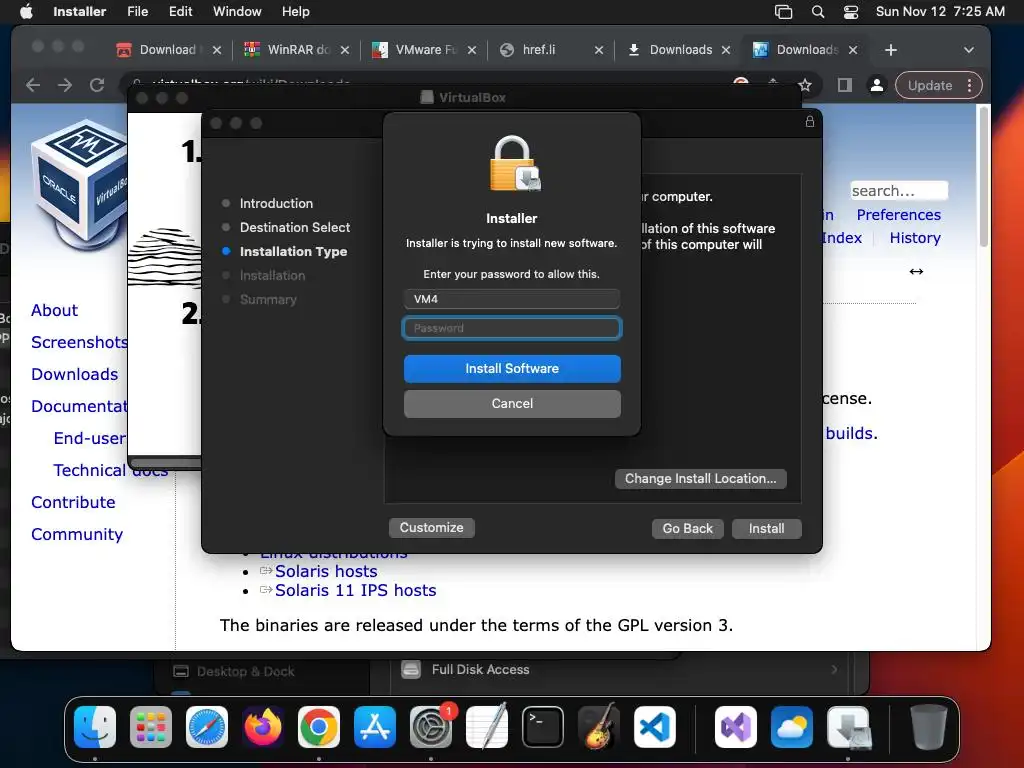Cancel the password prompt
The height and width of the screenshot is (768, 1024).
point(512,404)
